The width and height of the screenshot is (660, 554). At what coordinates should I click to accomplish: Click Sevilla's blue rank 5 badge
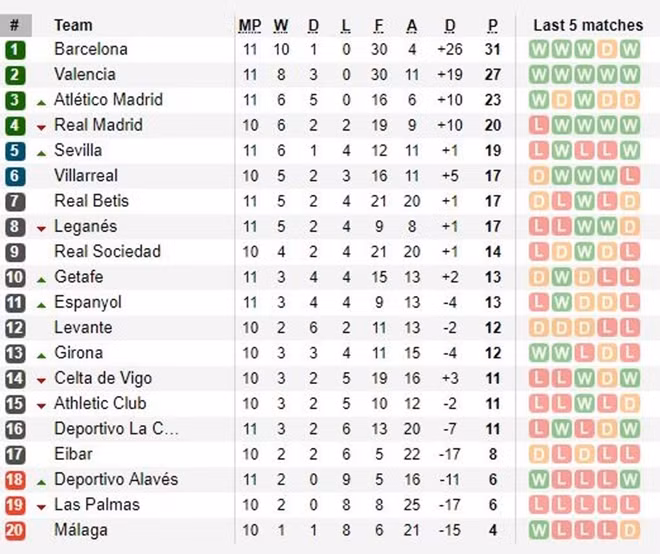tap(15, 151)
